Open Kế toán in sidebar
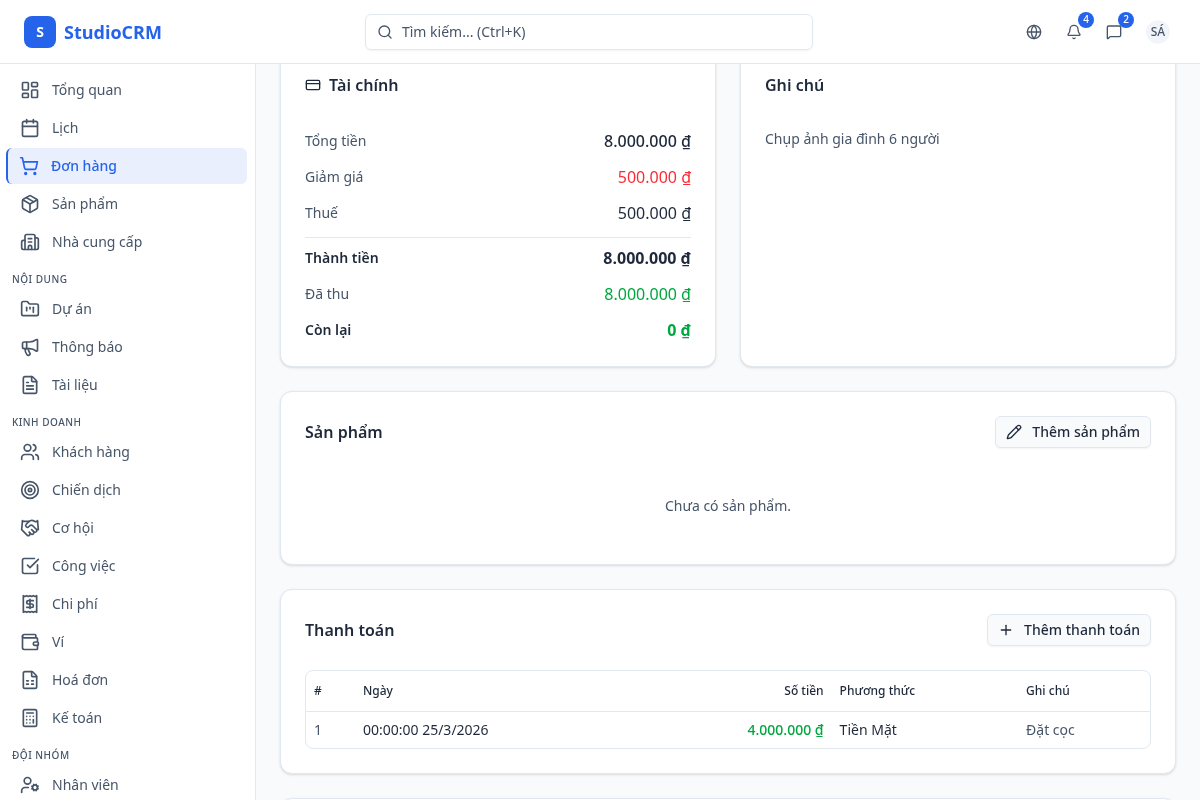1200x800 pixels. [x=77, y=718]
